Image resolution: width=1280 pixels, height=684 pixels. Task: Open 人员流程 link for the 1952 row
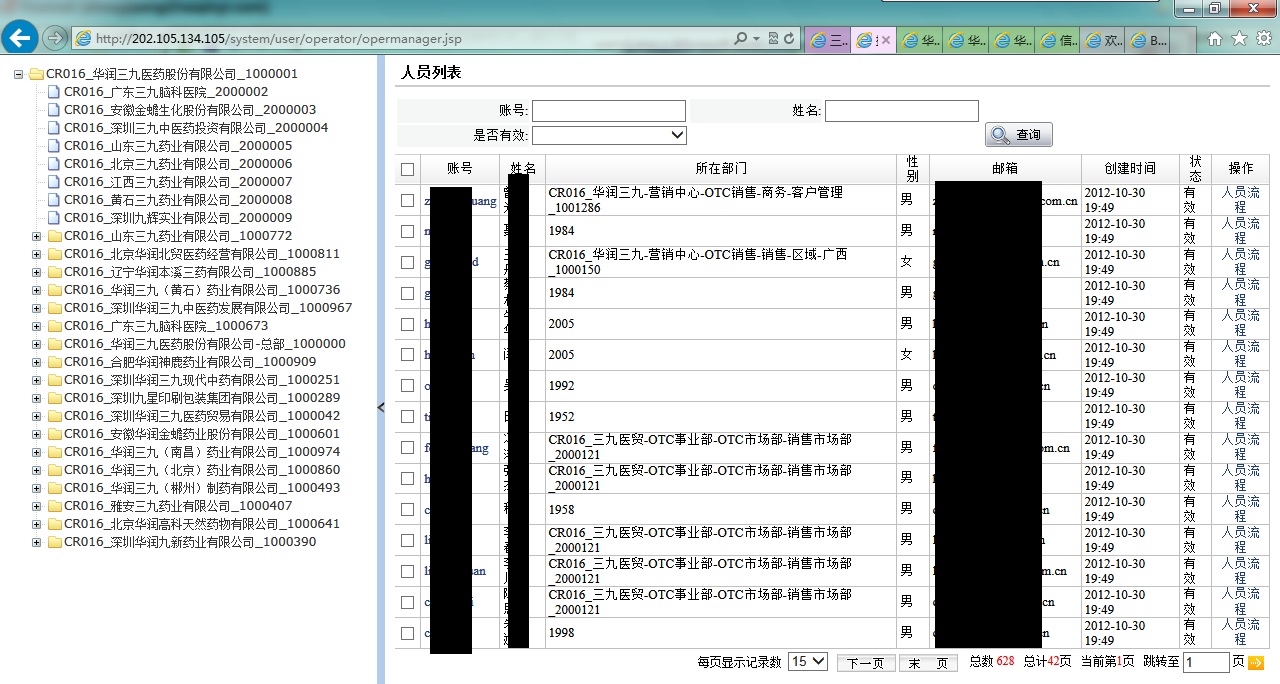pos(1240,417)
